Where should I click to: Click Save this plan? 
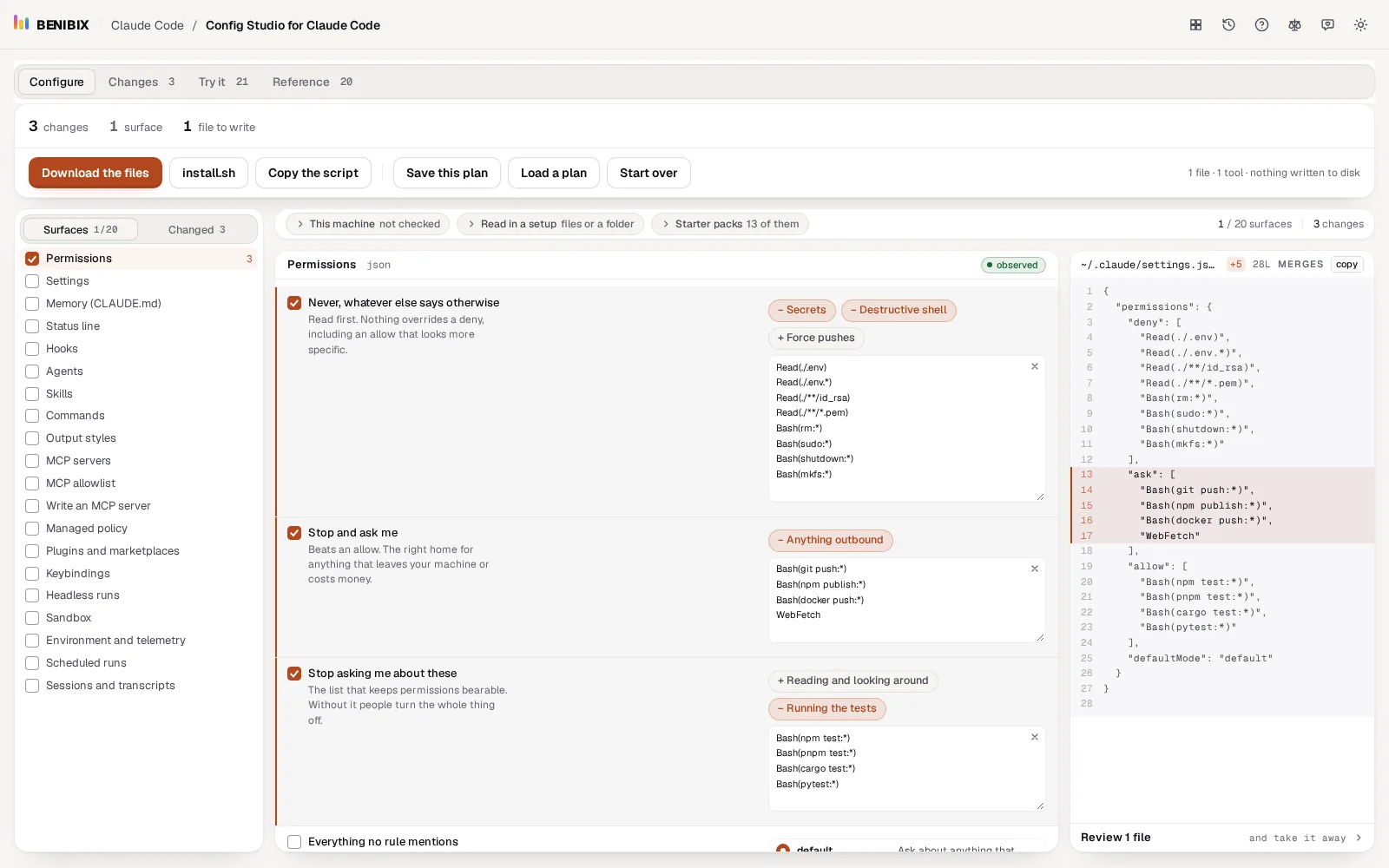447,173
